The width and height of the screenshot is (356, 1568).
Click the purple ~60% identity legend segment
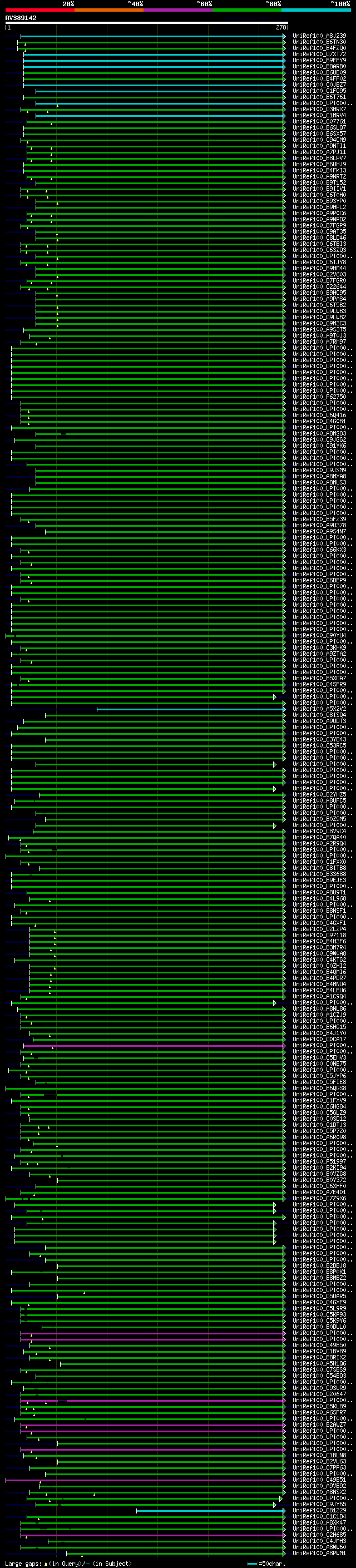point(177,10)
